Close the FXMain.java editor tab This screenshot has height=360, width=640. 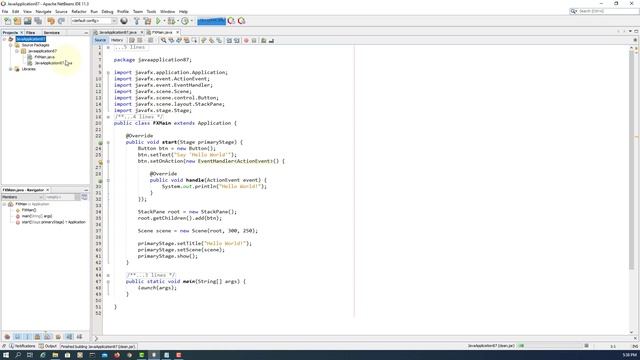(177, 32)
